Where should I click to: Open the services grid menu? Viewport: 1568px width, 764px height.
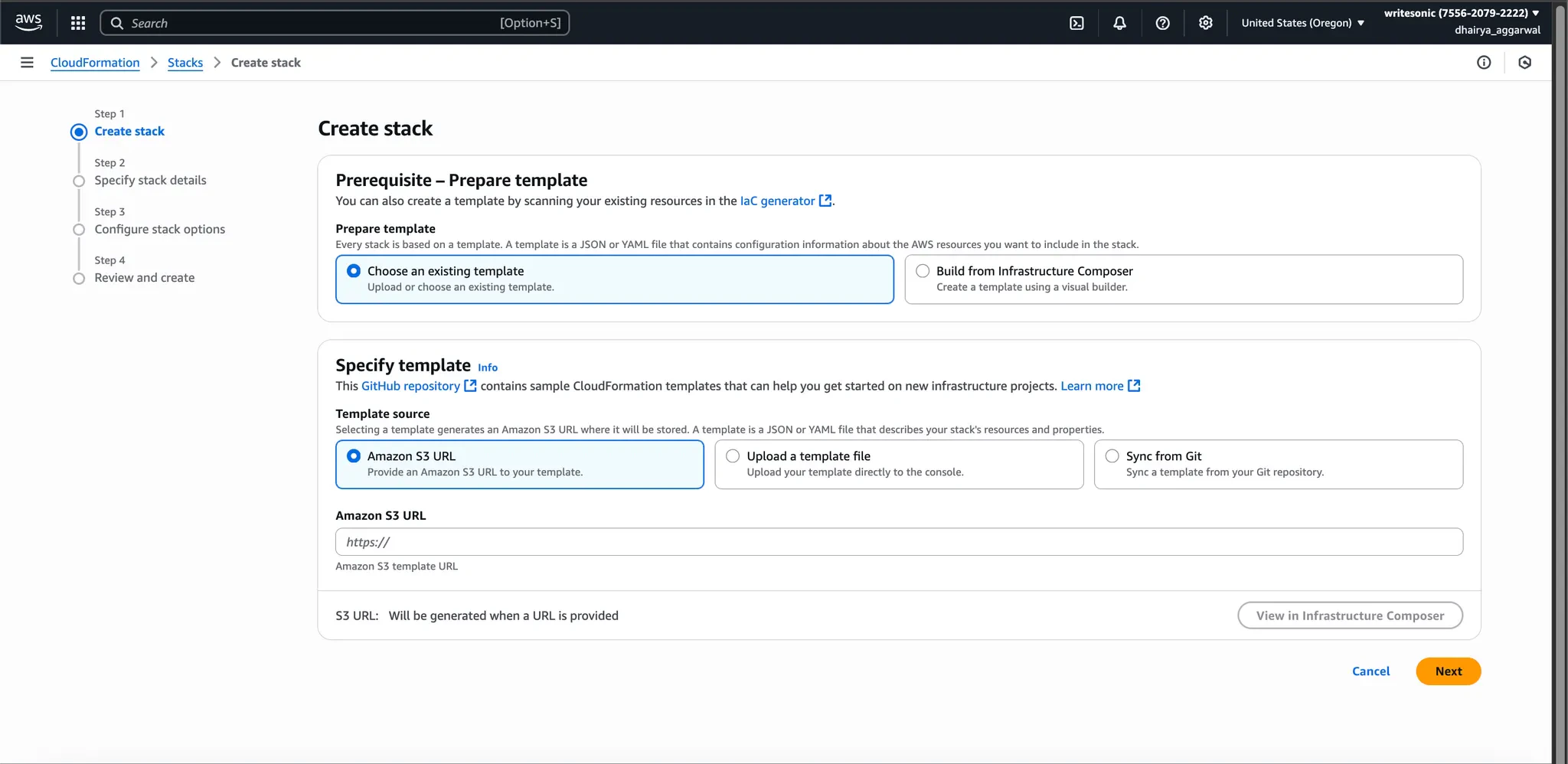coord(78,23)
